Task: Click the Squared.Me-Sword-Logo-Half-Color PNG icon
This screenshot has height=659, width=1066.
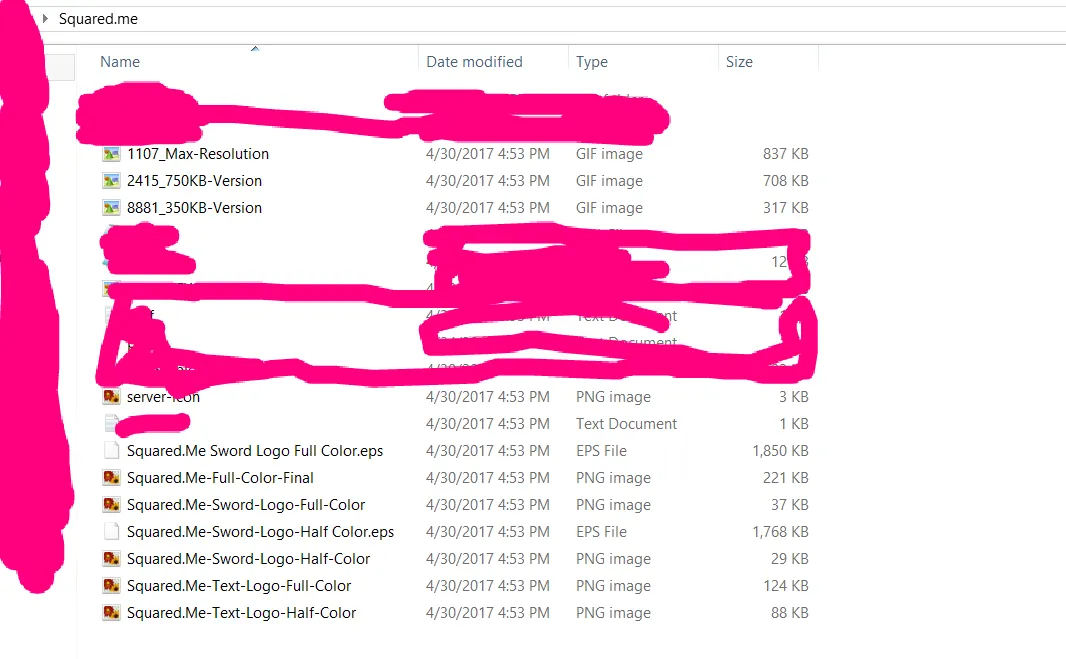Action: [x=111, y=559]
